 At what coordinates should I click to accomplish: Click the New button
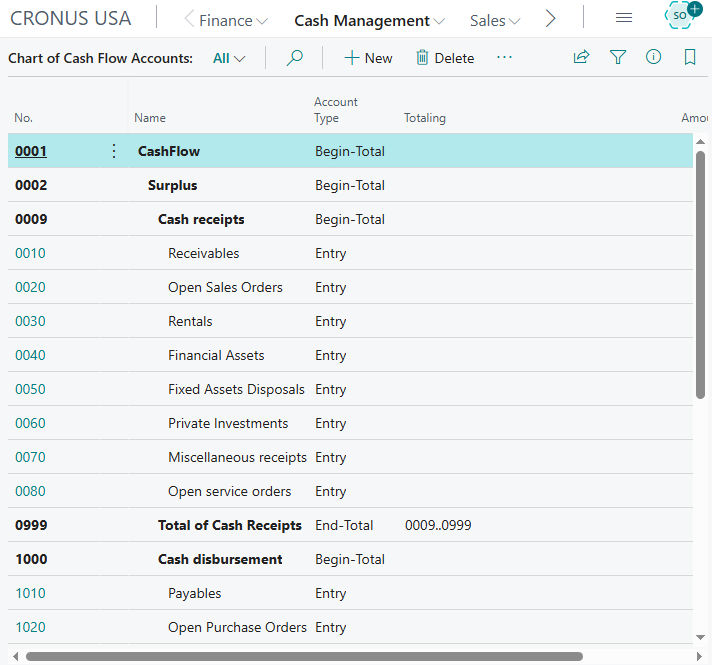click(x=368, y=58)
